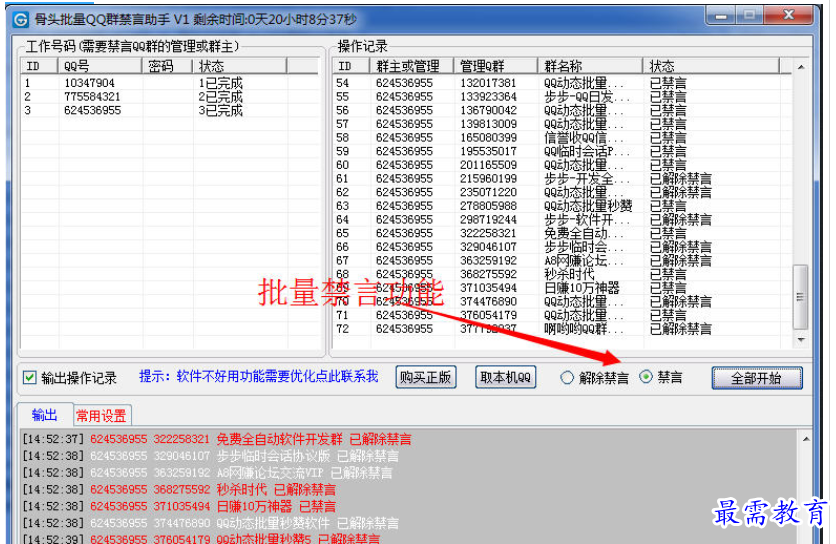The height and width of the screenshot is (544, 836).
Task: Select log row 64 group 298719244
Action: (562, 220)
